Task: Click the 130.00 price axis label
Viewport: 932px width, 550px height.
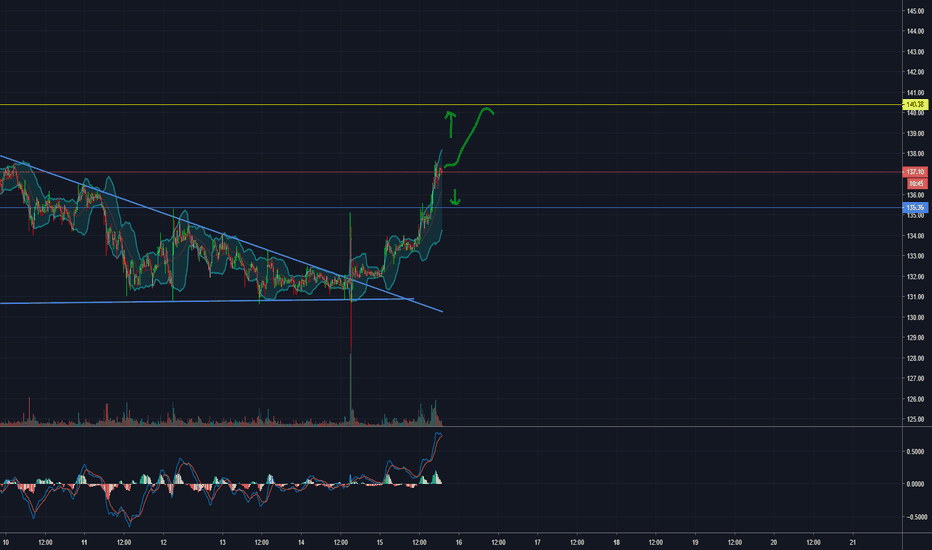Action: tap(915, 318)
